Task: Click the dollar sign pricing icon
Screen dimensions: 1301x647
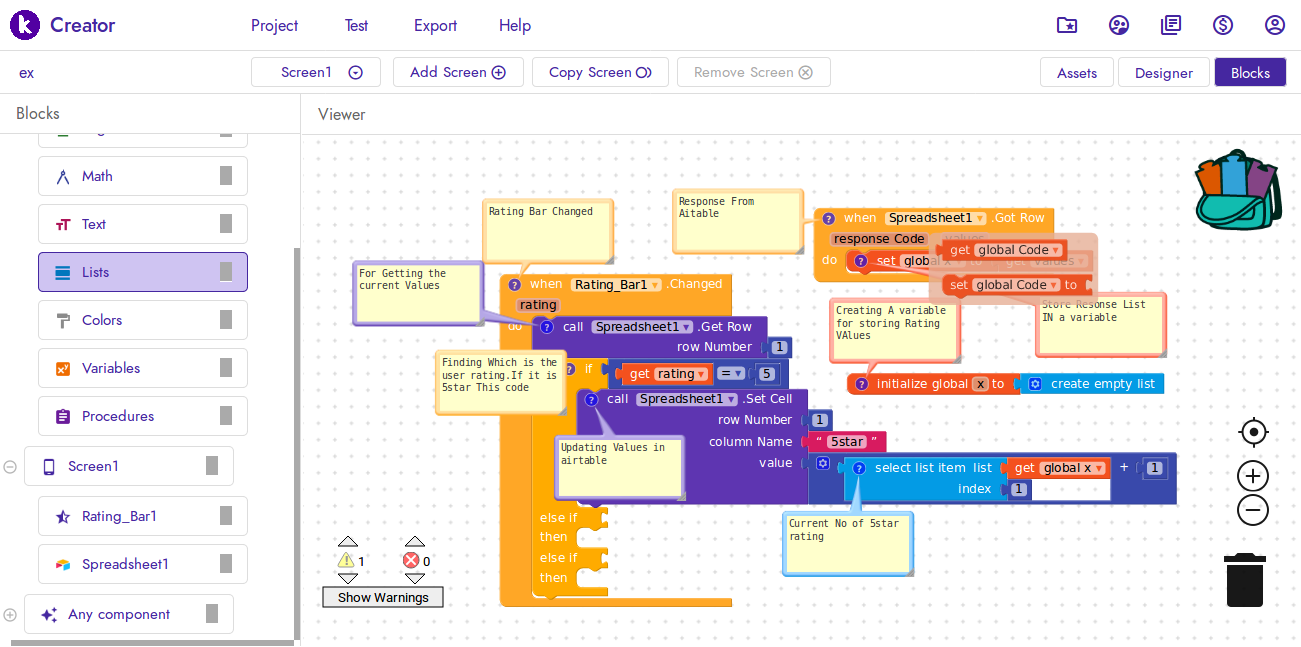Action: point(1222,26)
